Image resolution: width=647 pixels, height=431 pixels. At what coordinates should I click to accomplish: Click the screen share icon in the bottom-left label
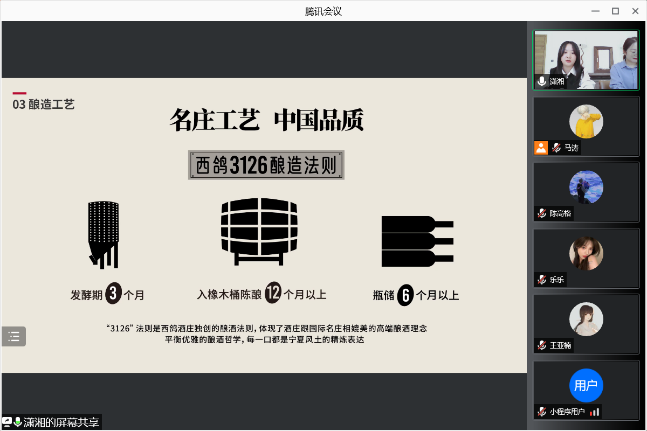click(x=7, y=422)
